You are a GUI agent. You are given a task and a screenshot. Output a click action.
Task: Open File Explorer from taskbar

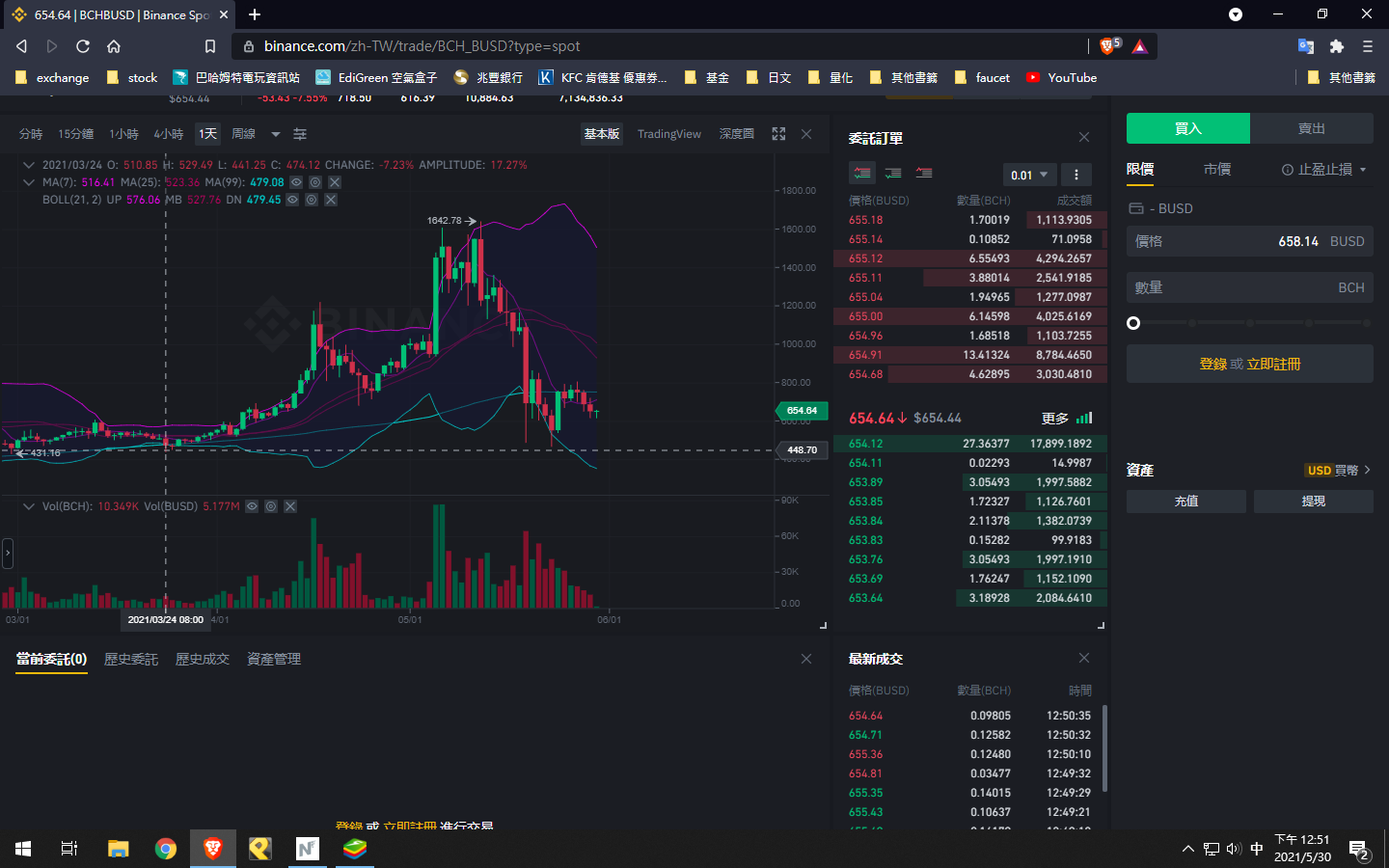(118, 849)
